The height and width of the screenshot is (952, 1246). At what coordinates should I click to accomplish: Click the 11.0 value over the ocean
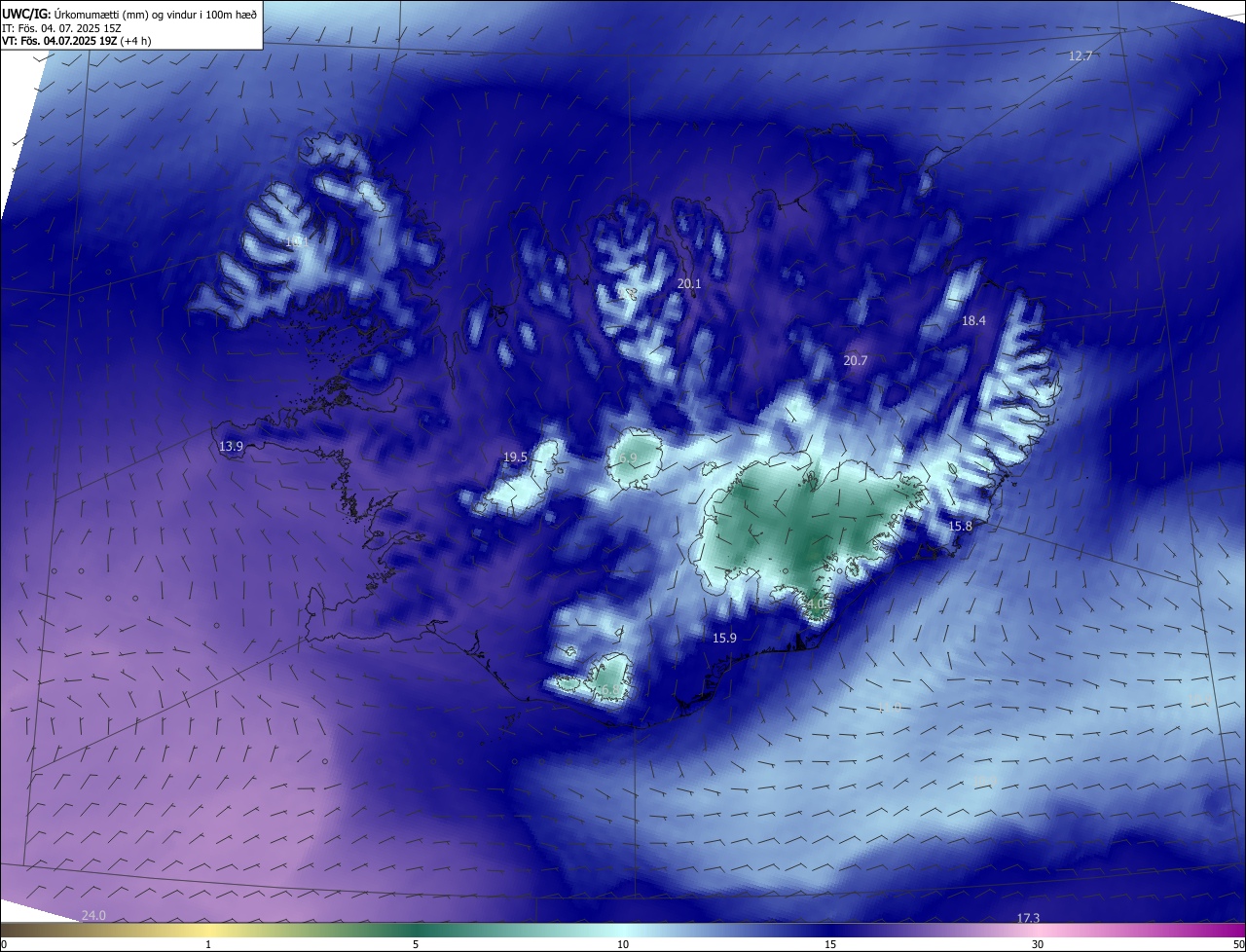(889, 707)
